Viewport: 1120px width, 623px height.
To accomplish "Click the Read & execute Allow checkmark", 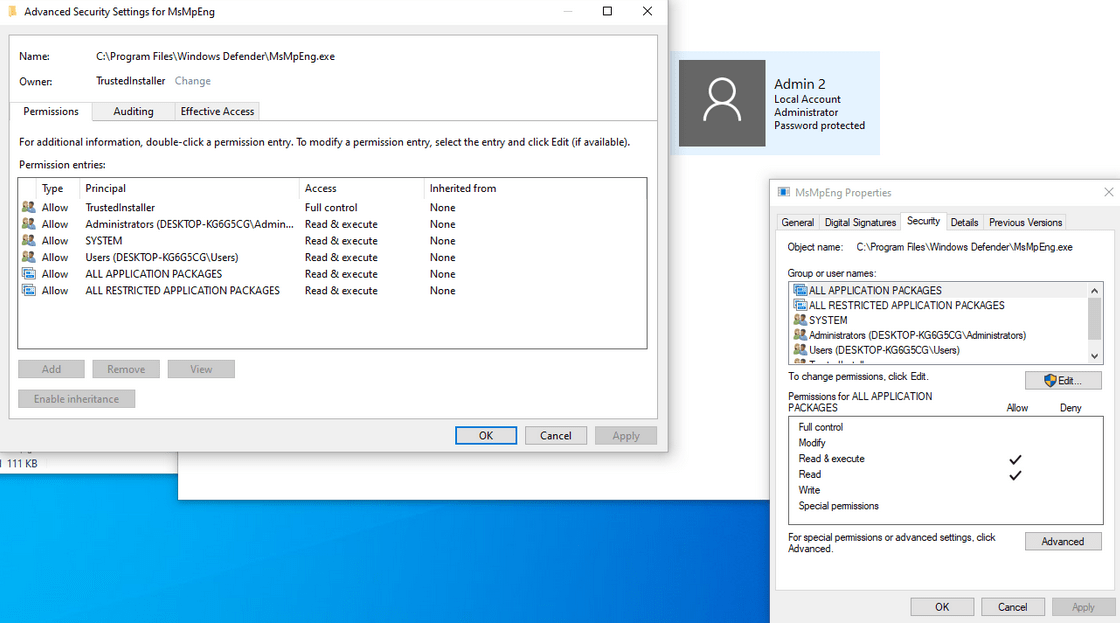I will click(x=1015, y=459).
